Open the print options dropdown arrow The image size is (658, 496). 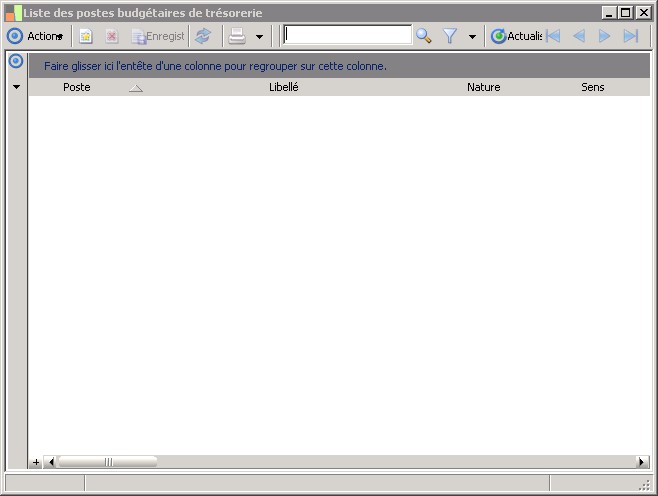(x=259, y=37)
